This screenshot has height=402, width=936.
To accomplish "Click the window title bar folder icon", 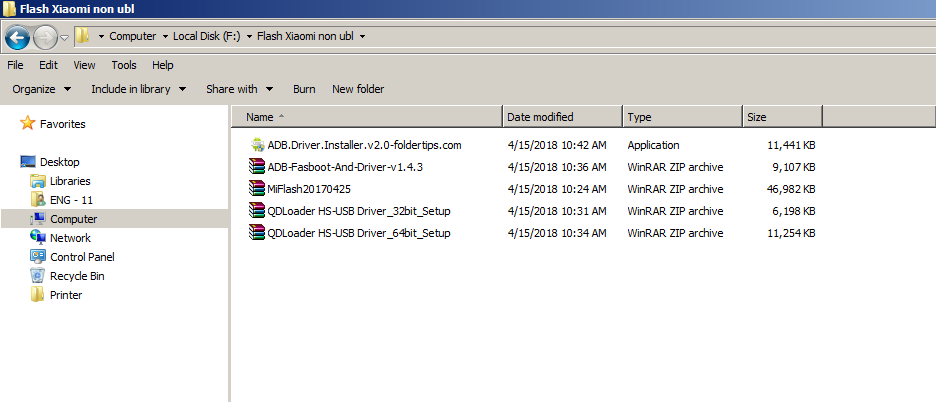I will [10, 9].
